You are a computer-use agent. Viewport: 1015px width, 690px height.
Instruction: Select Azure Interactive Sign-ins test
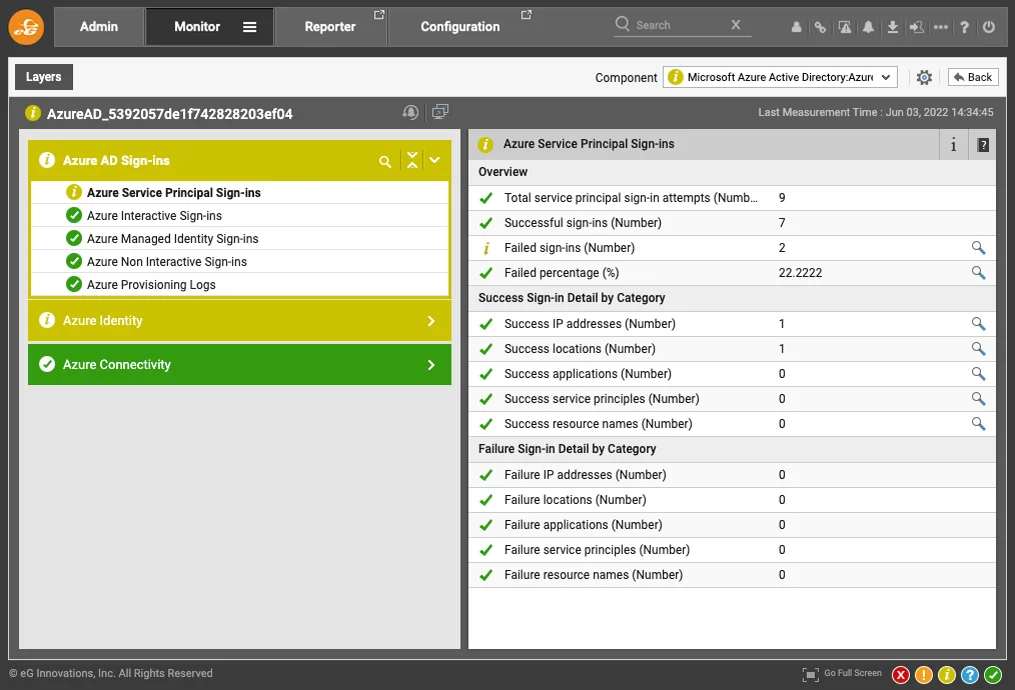coord(240,216)
